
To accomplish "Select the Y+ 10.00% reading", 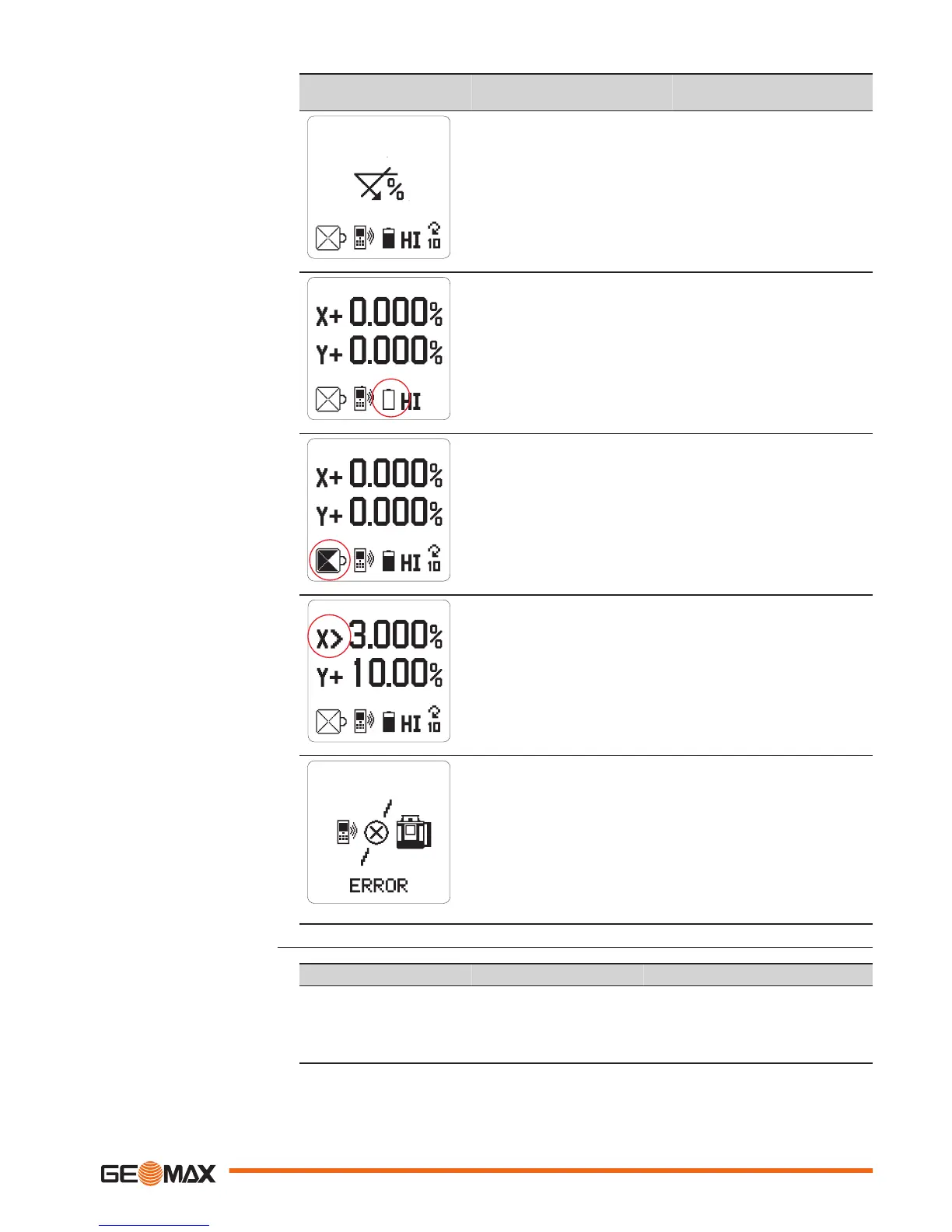I will point(380,674).
